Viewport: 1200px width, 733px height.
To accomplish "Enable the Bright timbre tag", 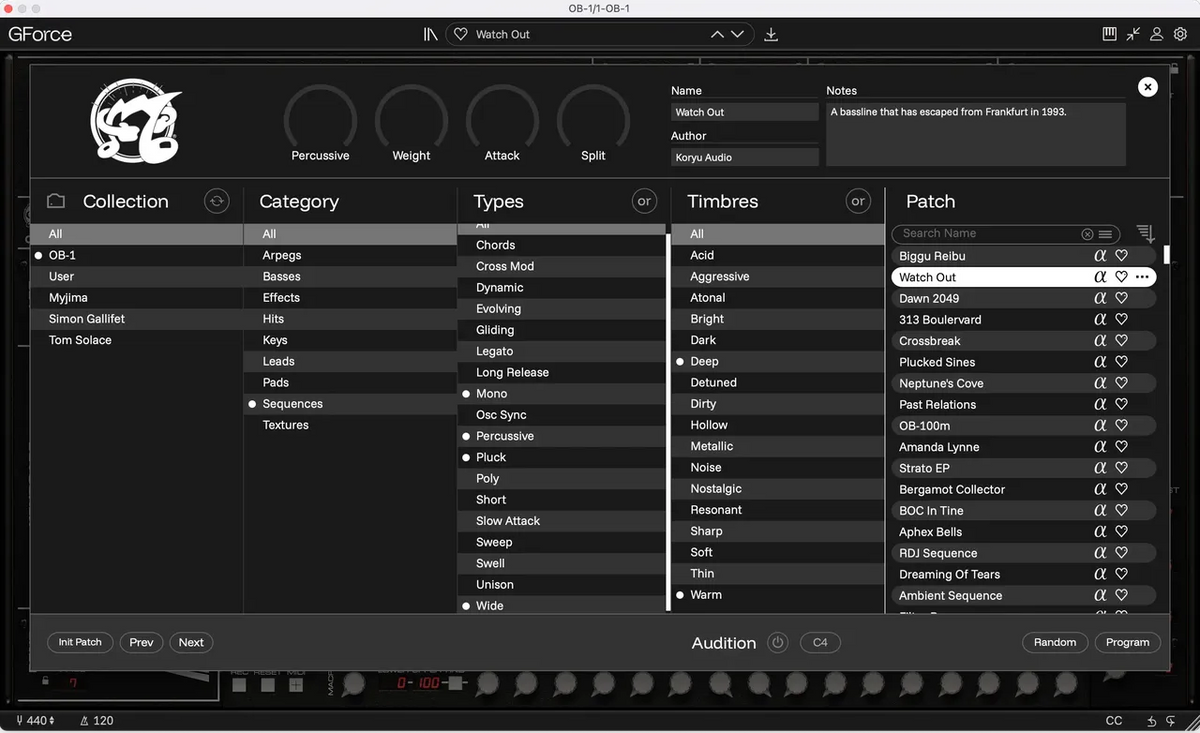I will 777,319.
